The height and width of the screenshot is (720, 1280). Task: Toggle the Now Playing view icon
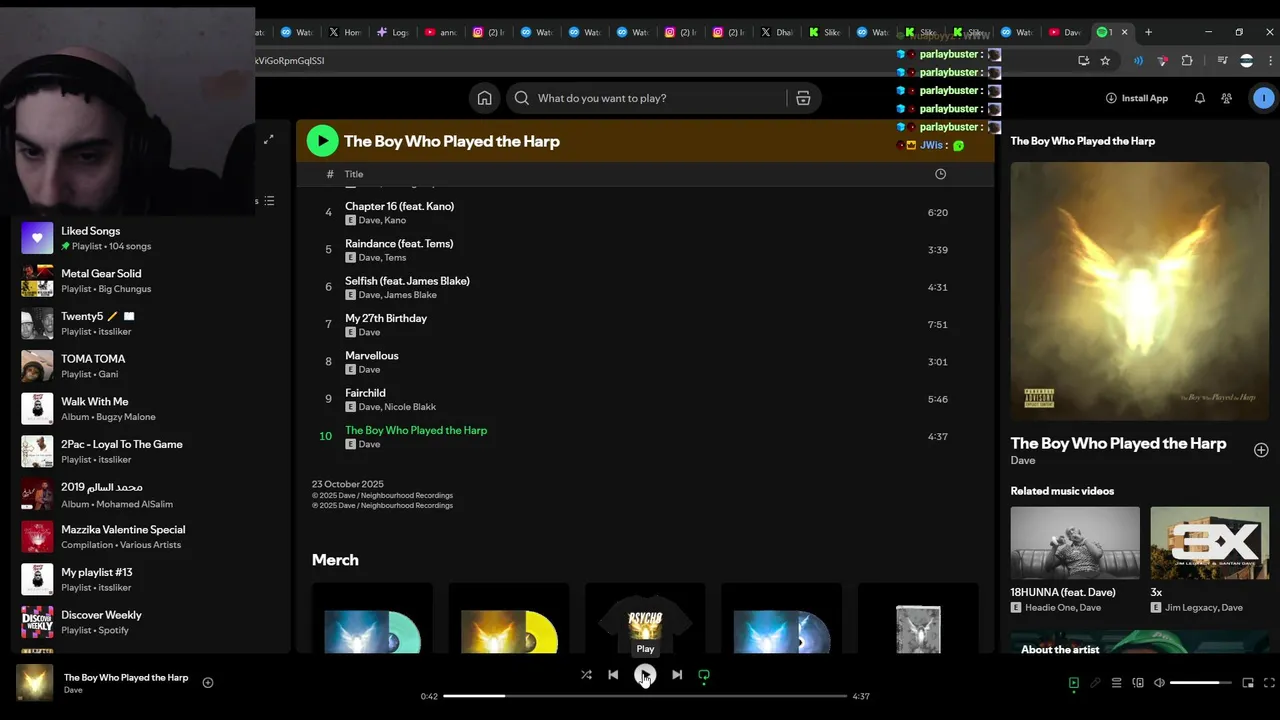point(1074,683)
